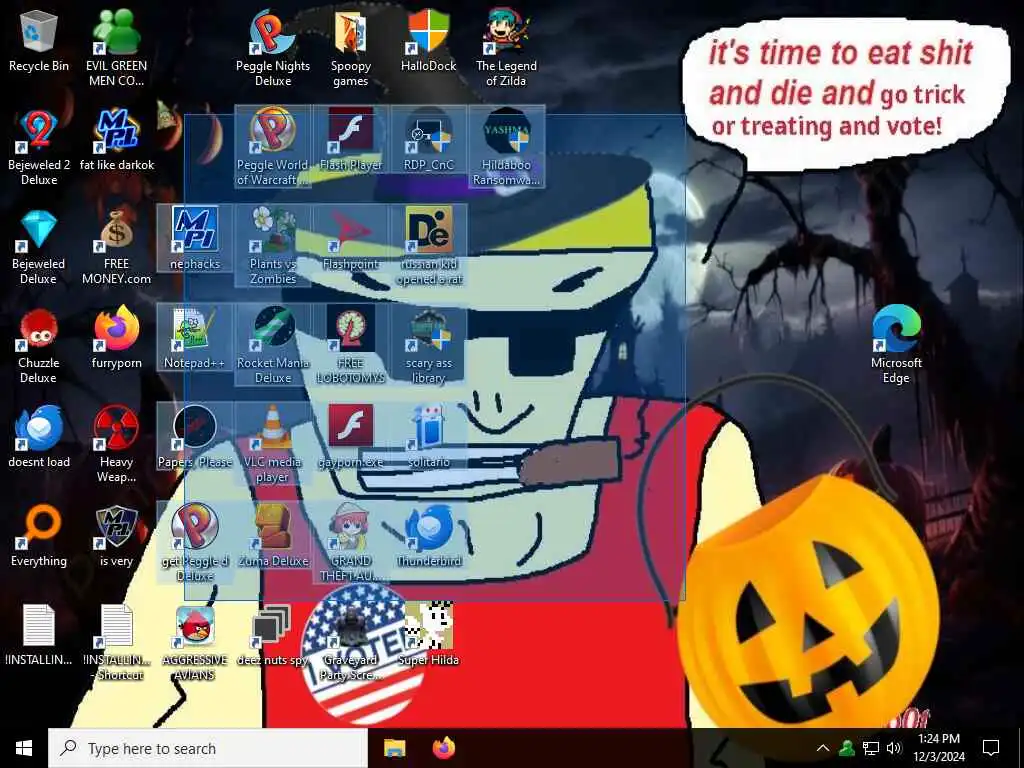The height and width of the screenshot is (768, 1024).
Task: Select the neohacks shortcut
Action: [x=195, y=239]
